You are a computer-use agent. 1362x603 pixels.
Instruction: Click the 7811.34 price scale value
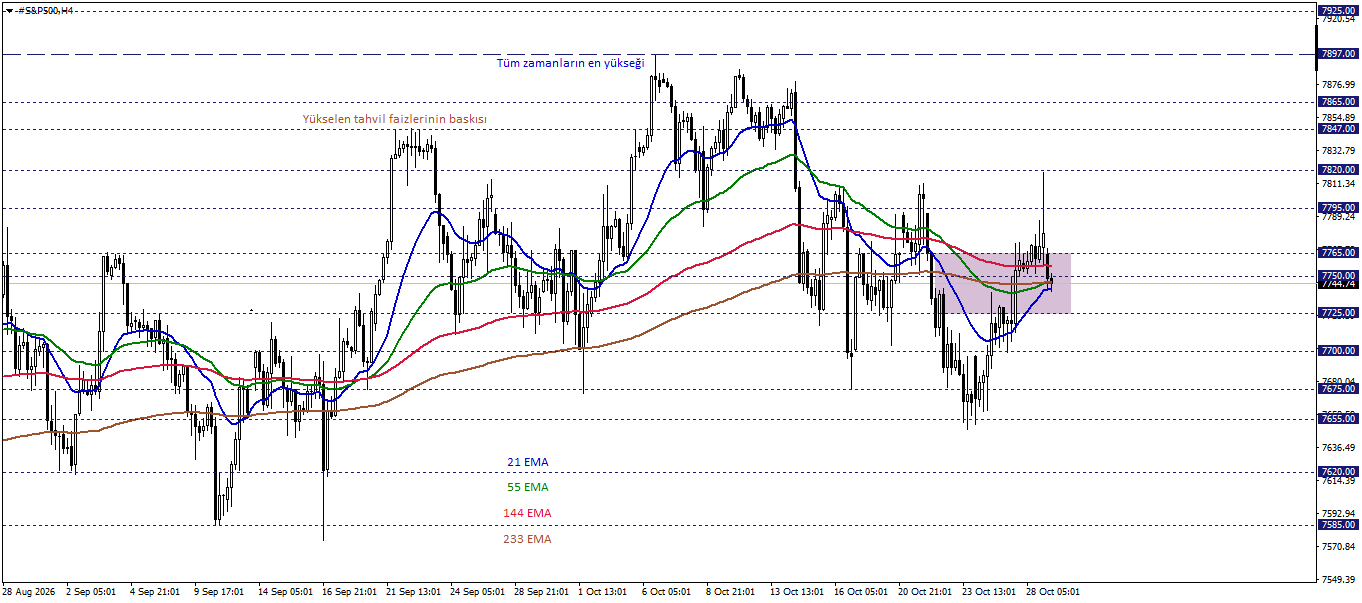1338,184
